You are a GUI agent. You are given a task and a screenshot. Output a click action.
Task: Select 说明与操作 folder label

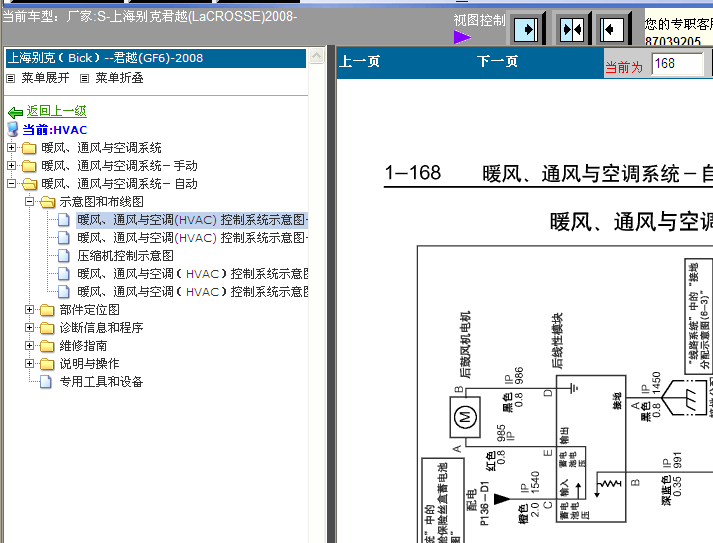pyautogui.click(x=90, y=364)
